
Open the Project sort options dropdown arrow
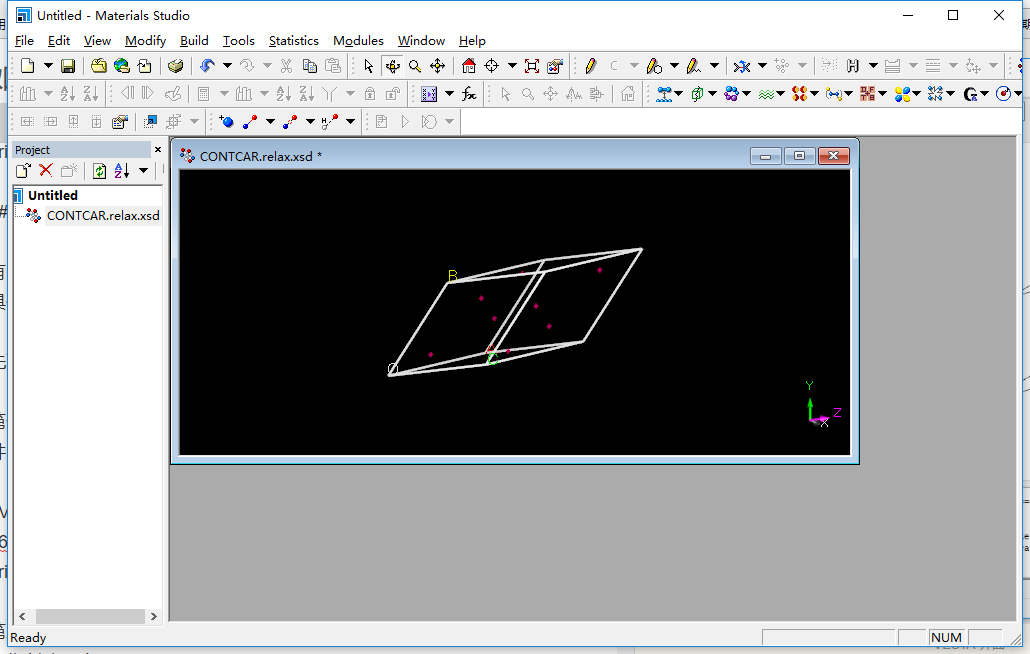pos(143,171)
